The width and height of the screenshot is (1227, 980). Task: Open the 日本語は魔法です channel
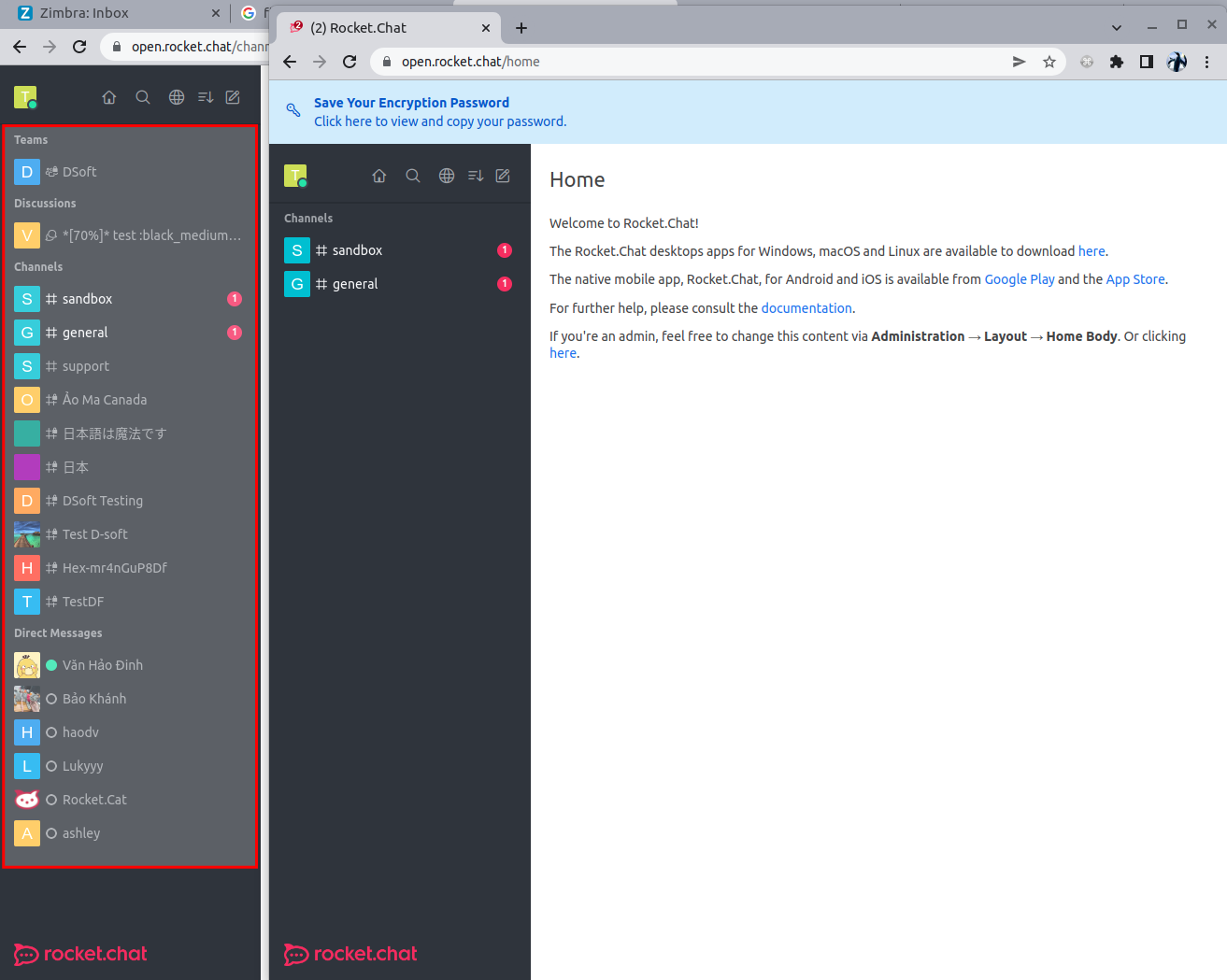[130, 433]
